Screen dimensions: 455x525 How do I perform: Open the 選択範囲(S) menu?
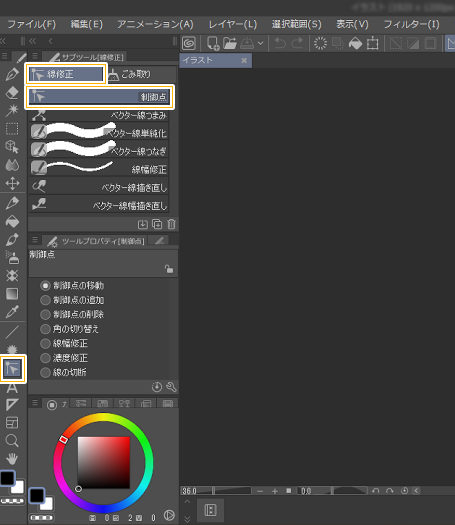pyautogui.click(x=296, y=24)
